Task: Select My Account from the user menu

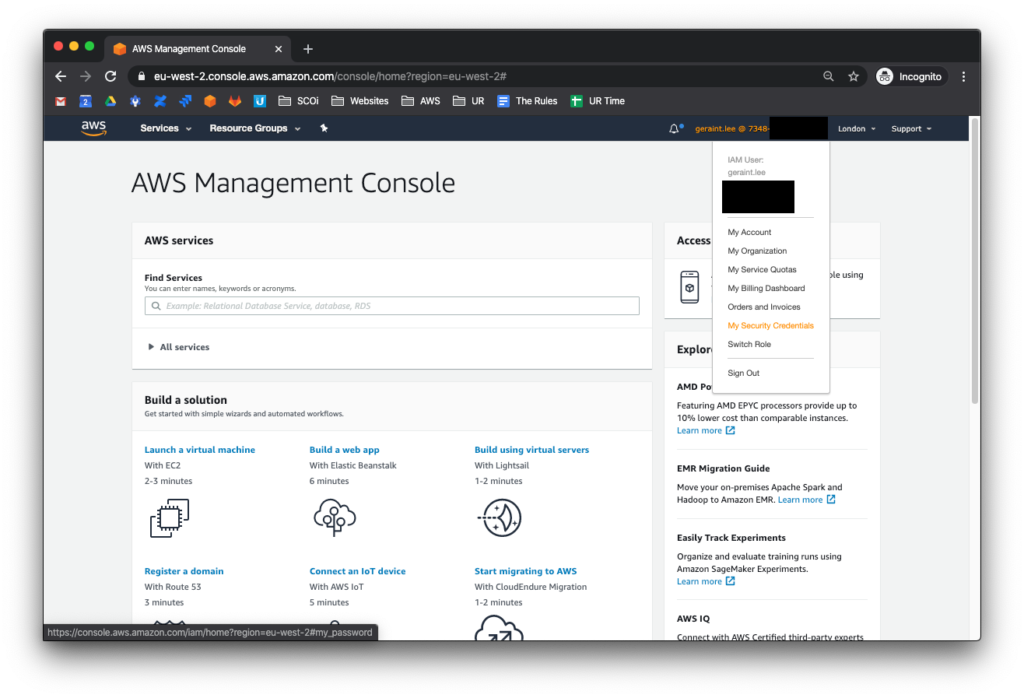Action: (749, 232)
